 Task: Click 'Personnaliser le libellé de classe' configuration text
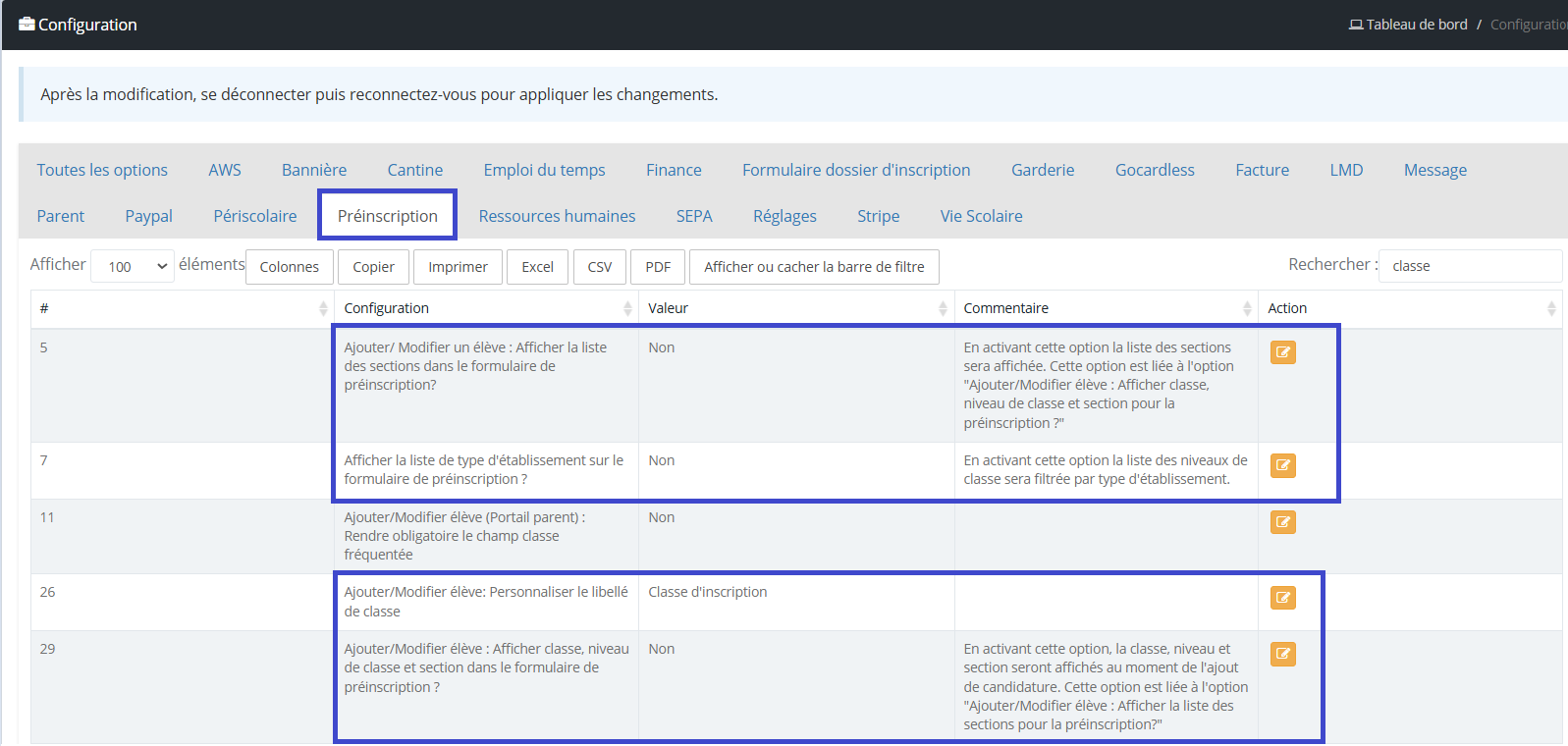click(x=486, y=602)
